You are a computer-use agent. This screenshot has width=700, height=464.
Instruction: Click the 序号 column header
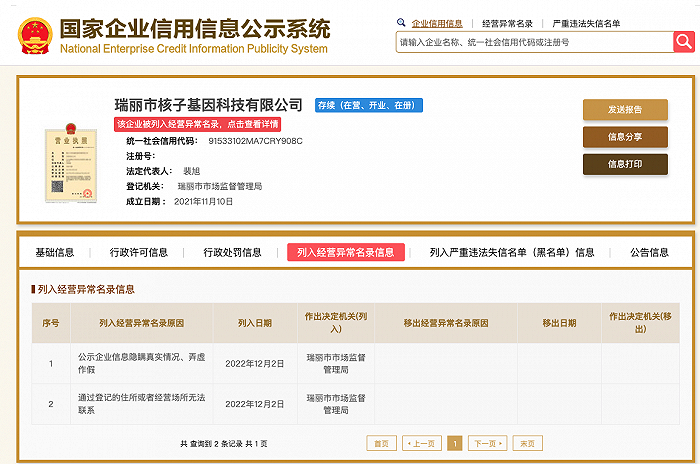click(x=50, y=323)
